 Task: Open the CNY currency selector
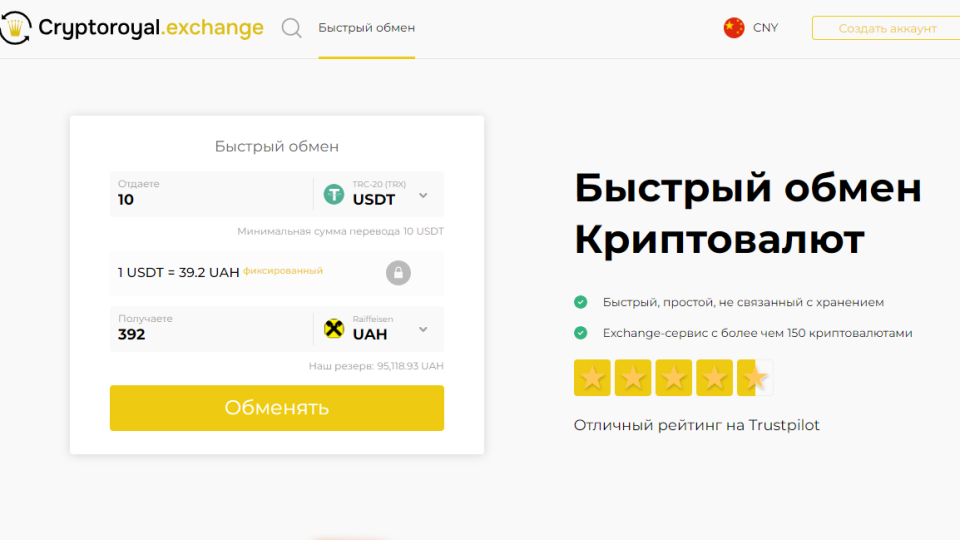765,28
